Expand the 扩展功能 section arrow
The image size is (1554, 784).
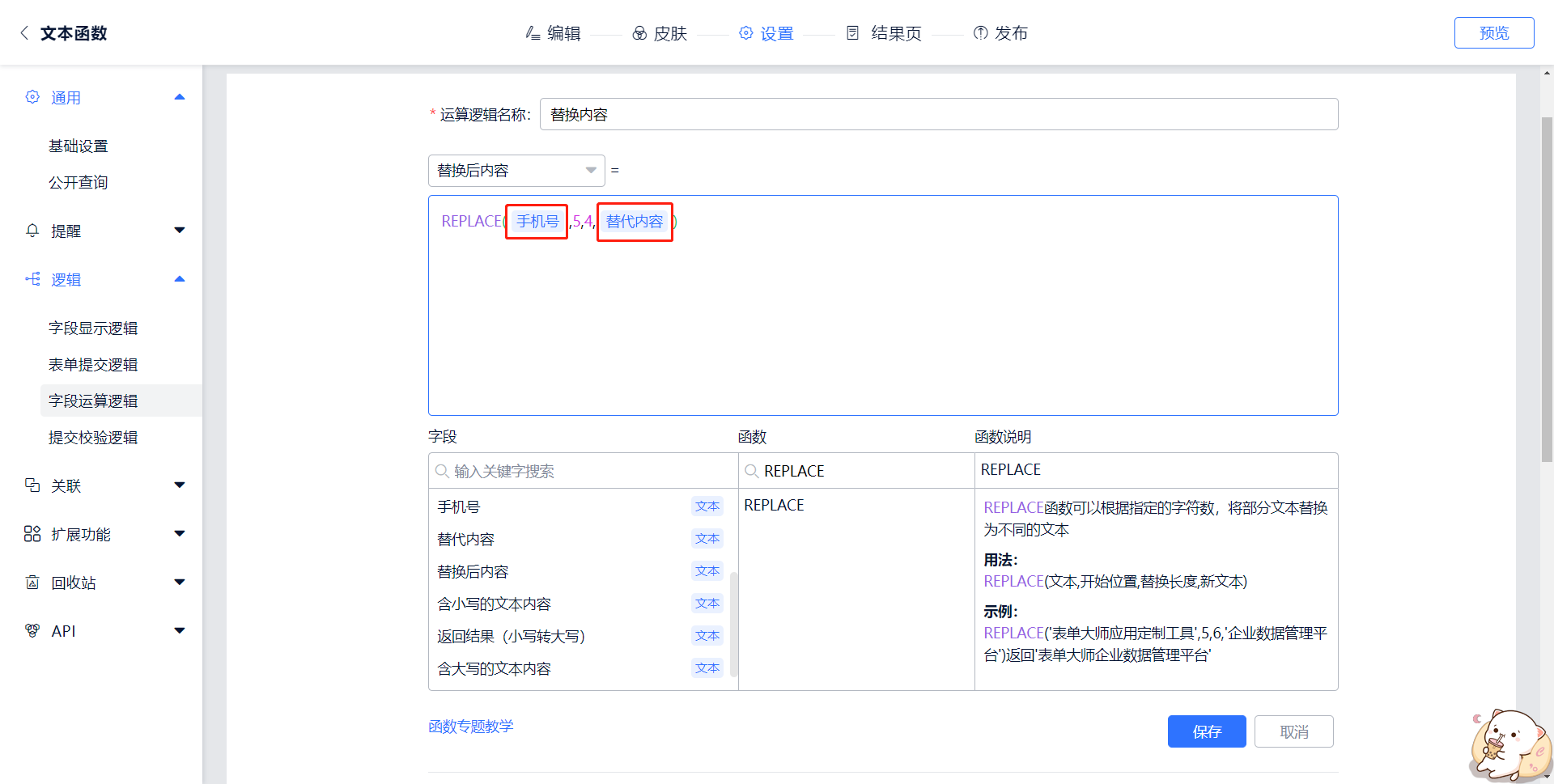(x=180, y=534)
